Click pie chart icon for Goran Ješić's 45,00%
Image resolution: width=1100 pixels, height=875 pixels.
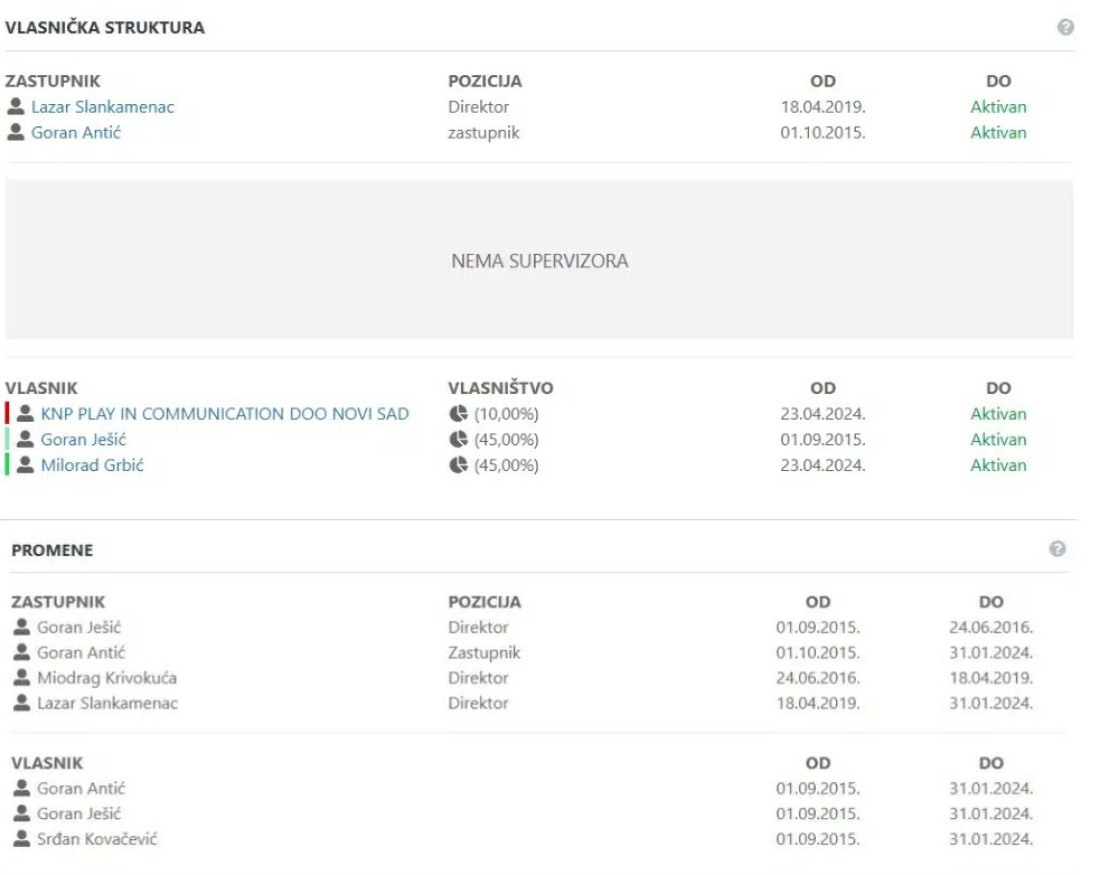tap(458, 440)
